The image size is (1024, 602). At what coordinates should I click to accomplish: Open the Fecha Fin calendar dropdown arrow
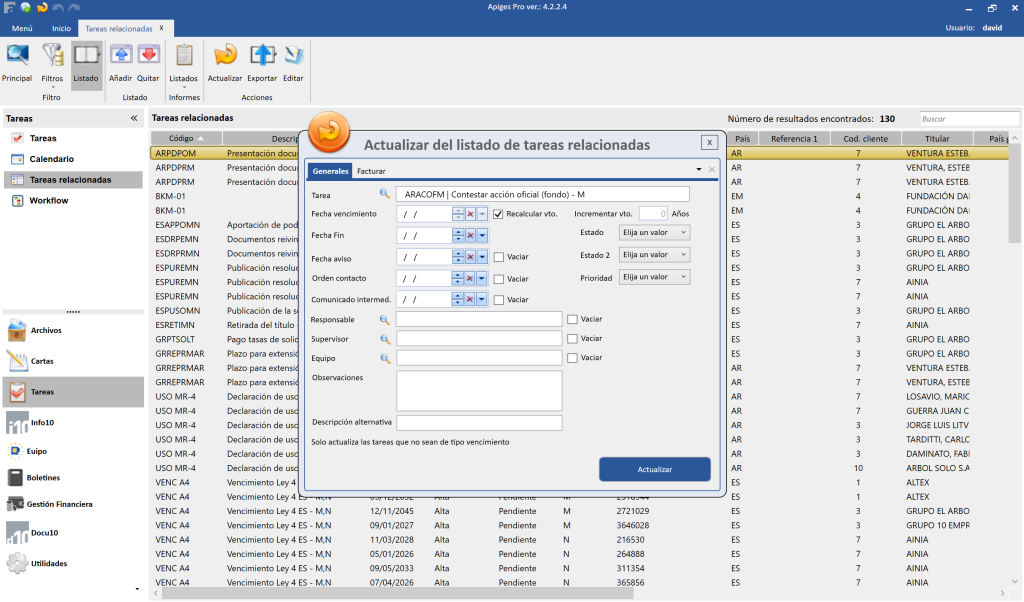point(482,236)
